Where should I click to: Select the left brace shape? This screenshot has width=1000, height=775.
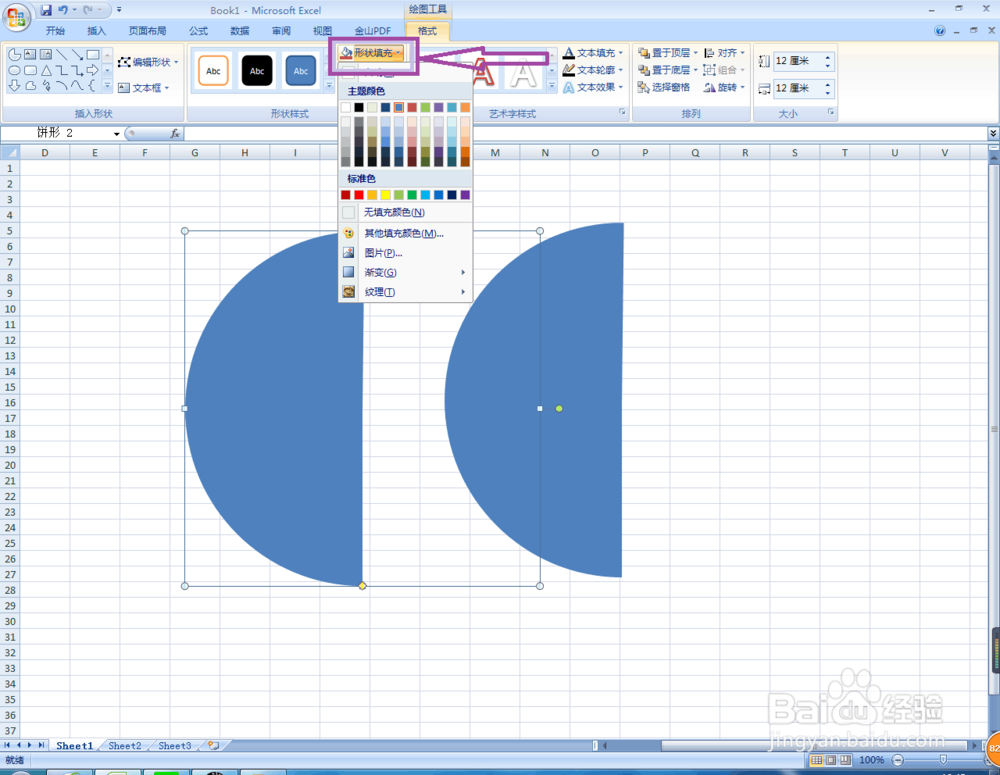tap(93, 85)
